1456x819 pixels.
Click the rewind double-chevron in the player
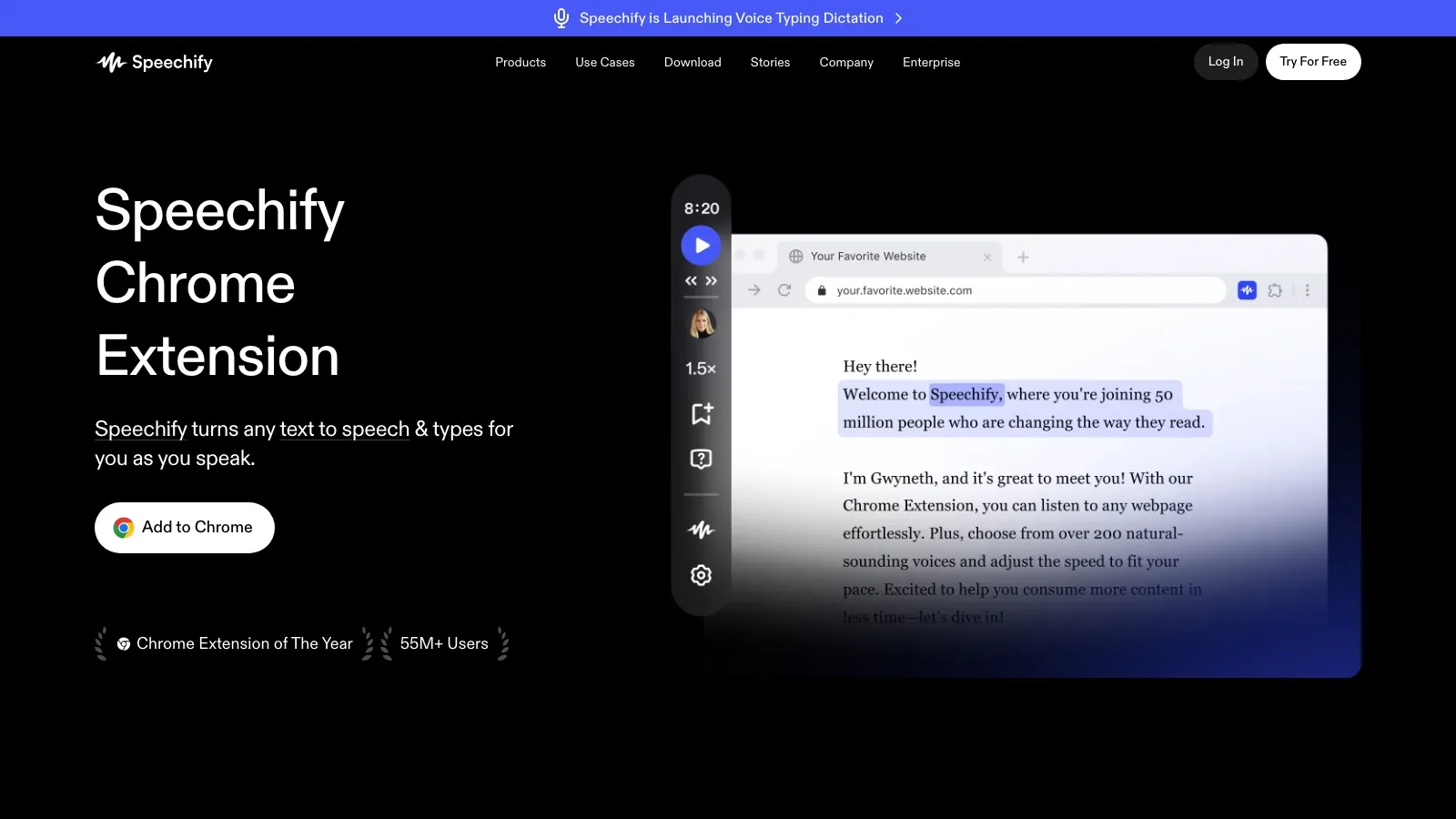click(692, 281)
